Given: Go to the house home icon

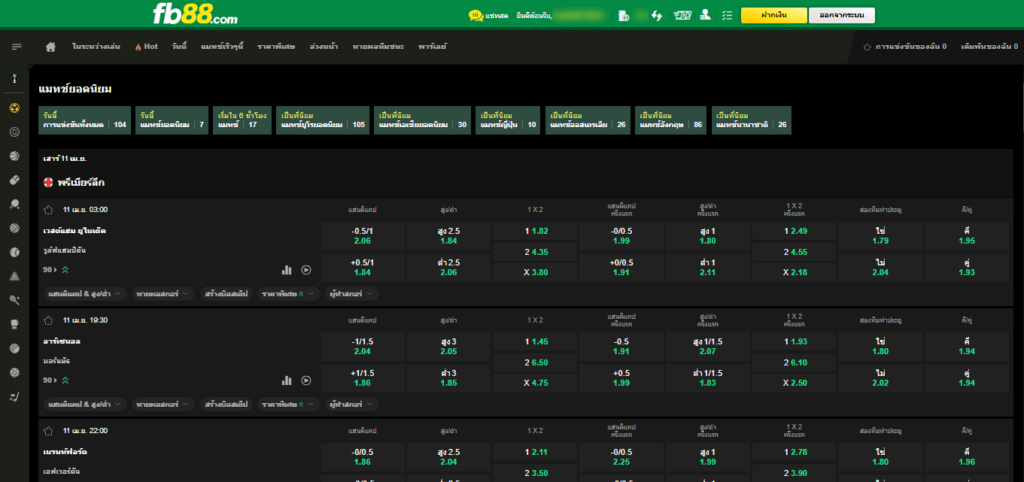Looking at the screenshot, I should click(x=51, y=46).
